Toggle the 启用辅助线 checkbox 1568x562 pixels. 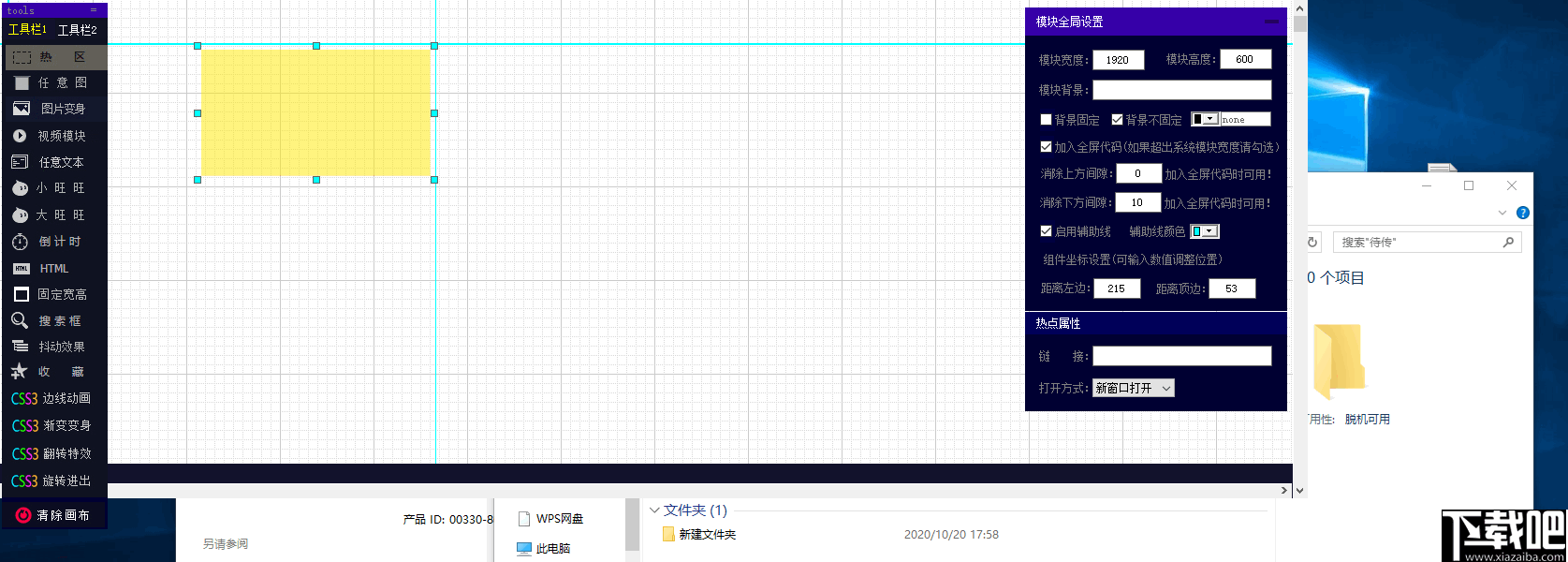tap(1047, 231)
